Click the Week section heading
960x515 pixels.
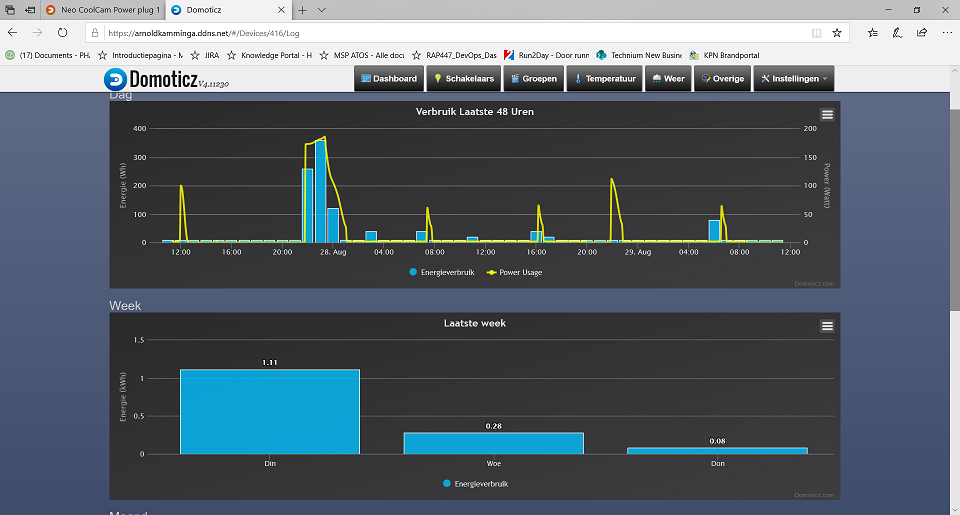[125, 306]
